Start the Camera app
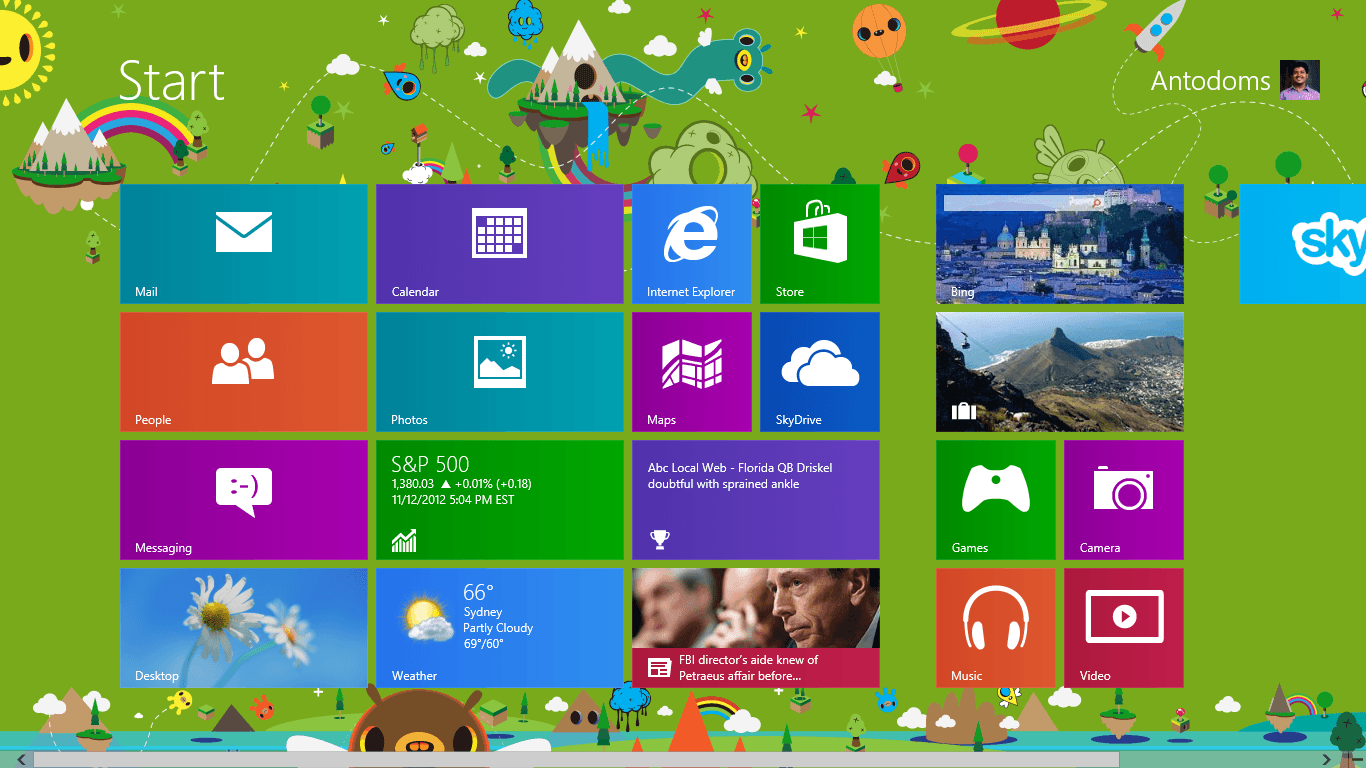 pyautogui.click(x=1123, y=499)
